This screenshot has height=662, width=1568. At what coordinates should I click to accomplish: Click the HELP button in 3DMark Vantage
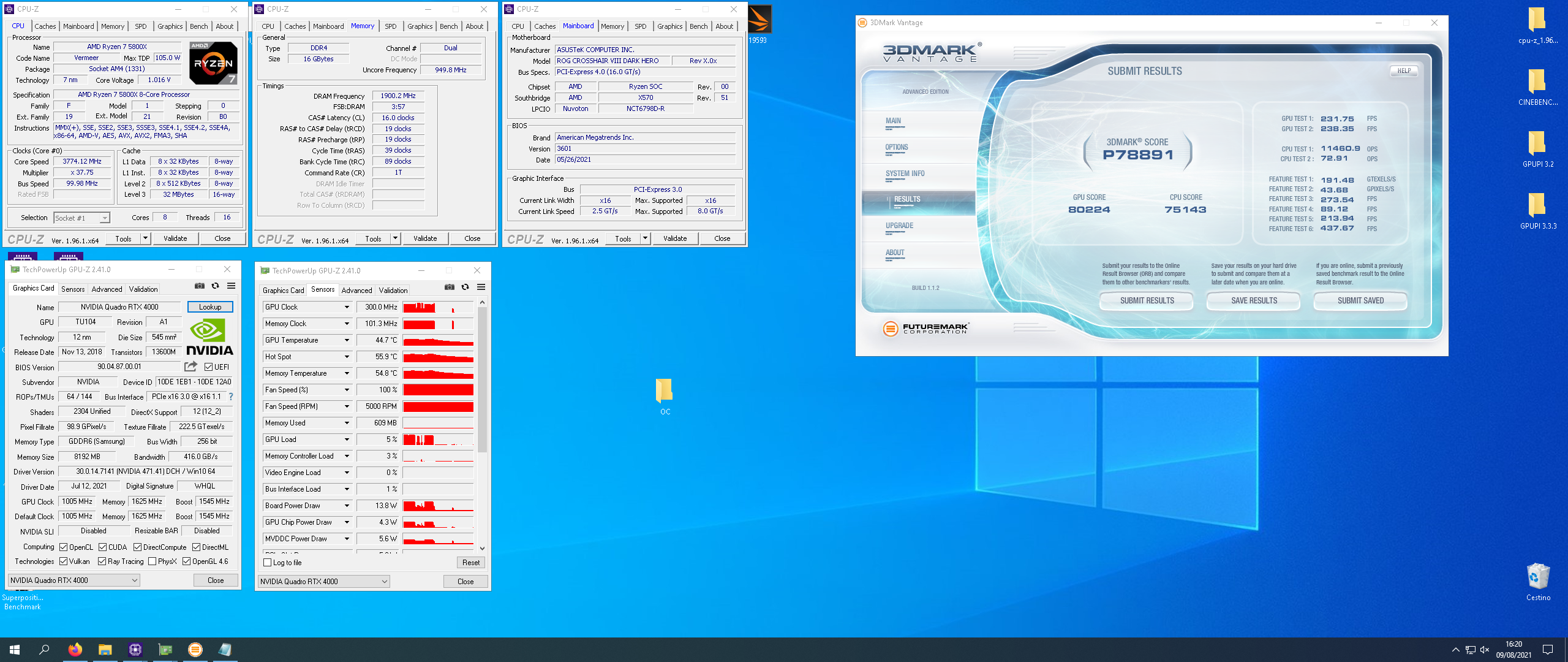click(1404, 71)
